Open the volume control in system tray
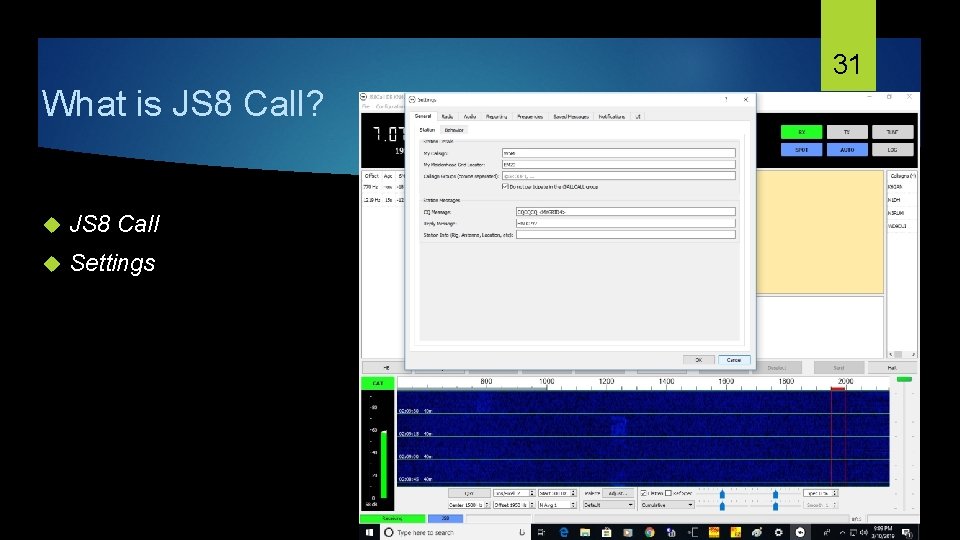This screenshot has height=540, width=960. [863, 533]
